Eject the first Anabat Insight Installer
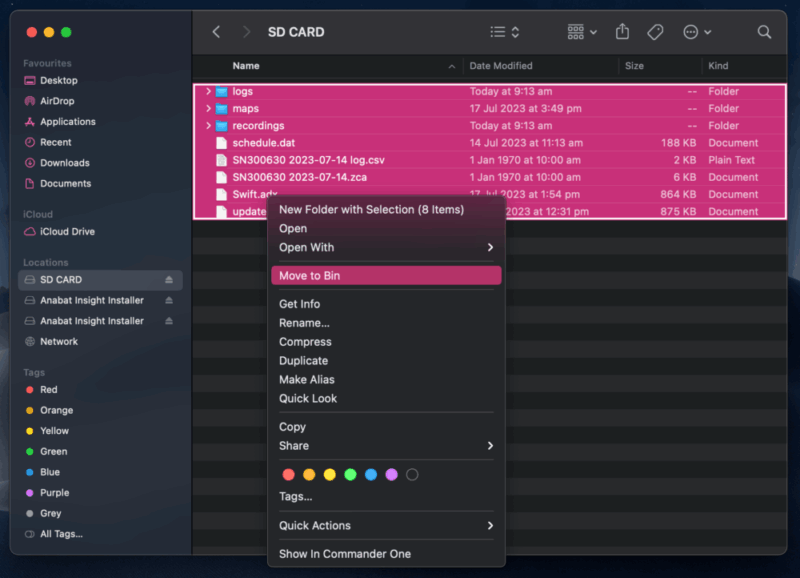Image resolution: width=800 pixels, height=578 pixels. [169, 300]
